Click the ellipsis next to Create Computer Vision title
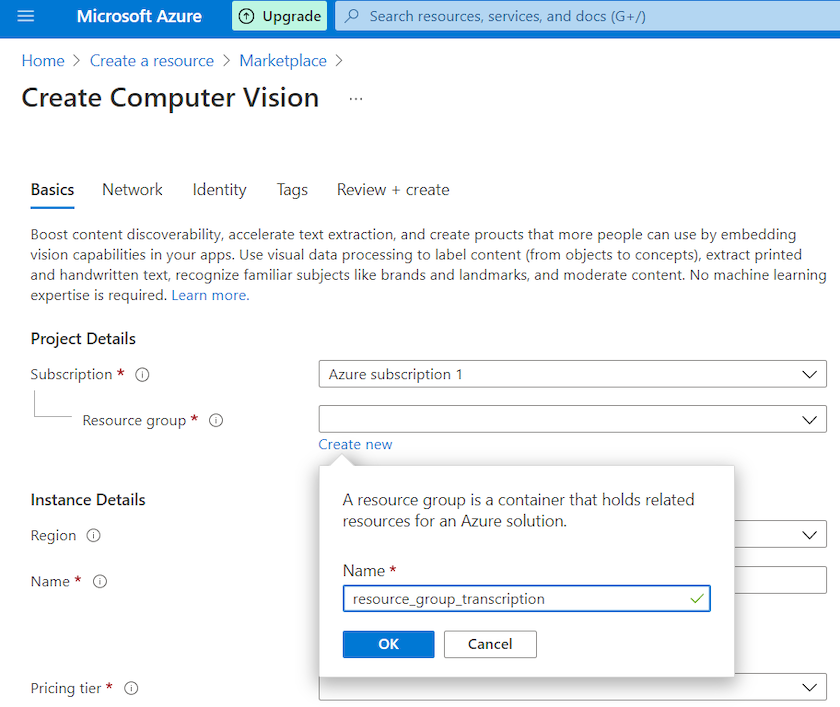The height and width of the screenshot is (707, 840). (x=356, y=98)
